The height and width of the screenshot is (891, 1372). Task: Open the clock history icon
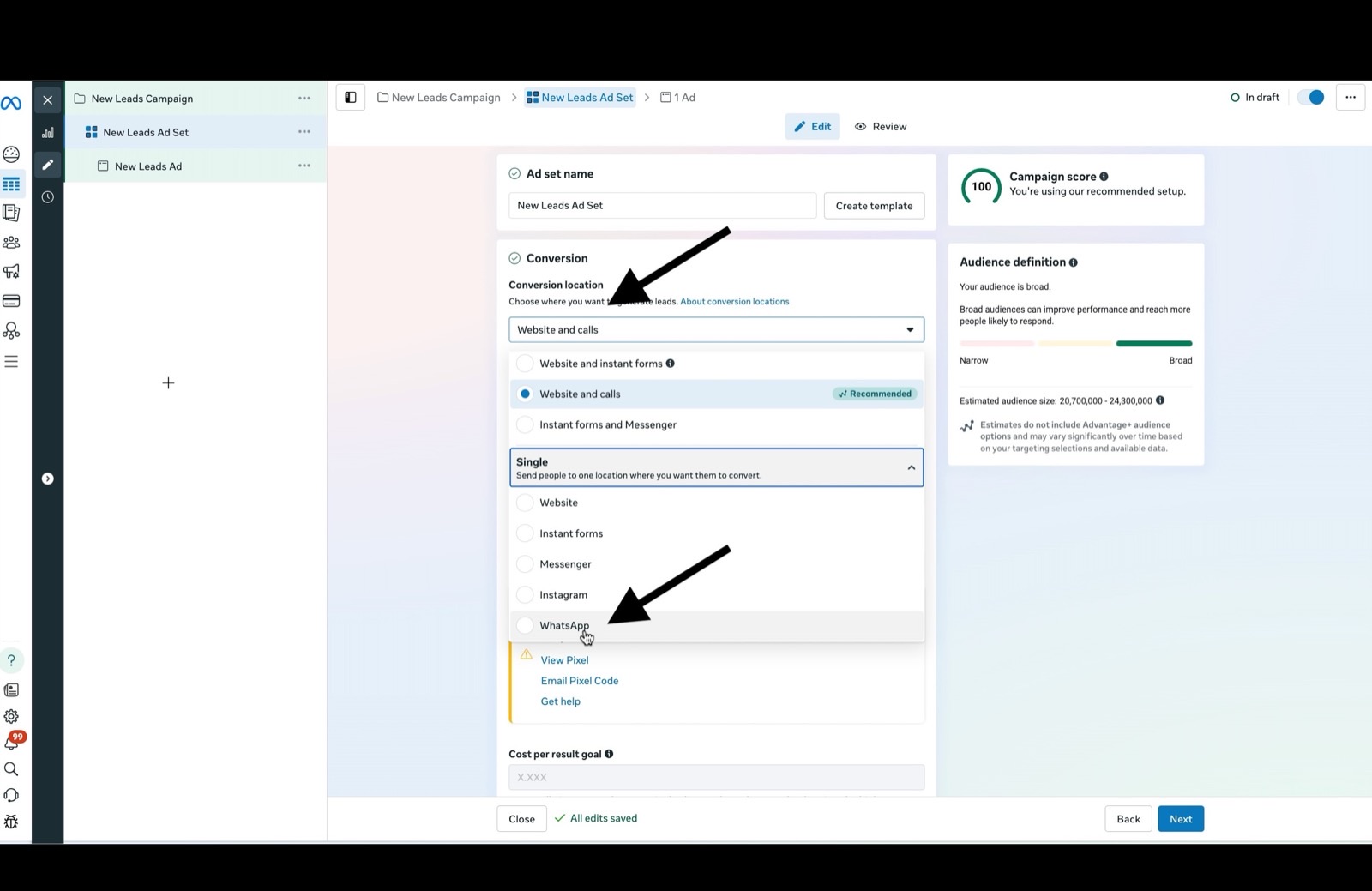click(x=48, y=197)
